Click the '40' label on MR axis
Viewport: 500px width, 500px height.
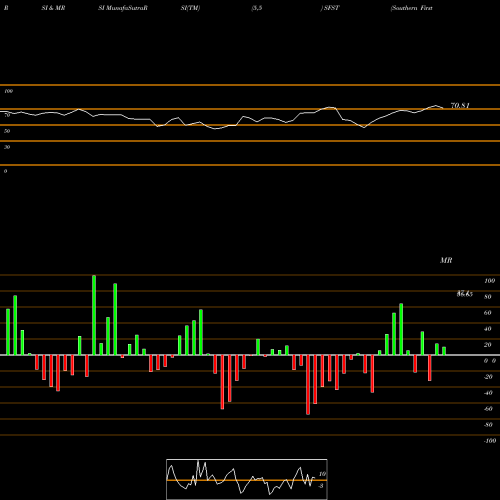point(488,329)
